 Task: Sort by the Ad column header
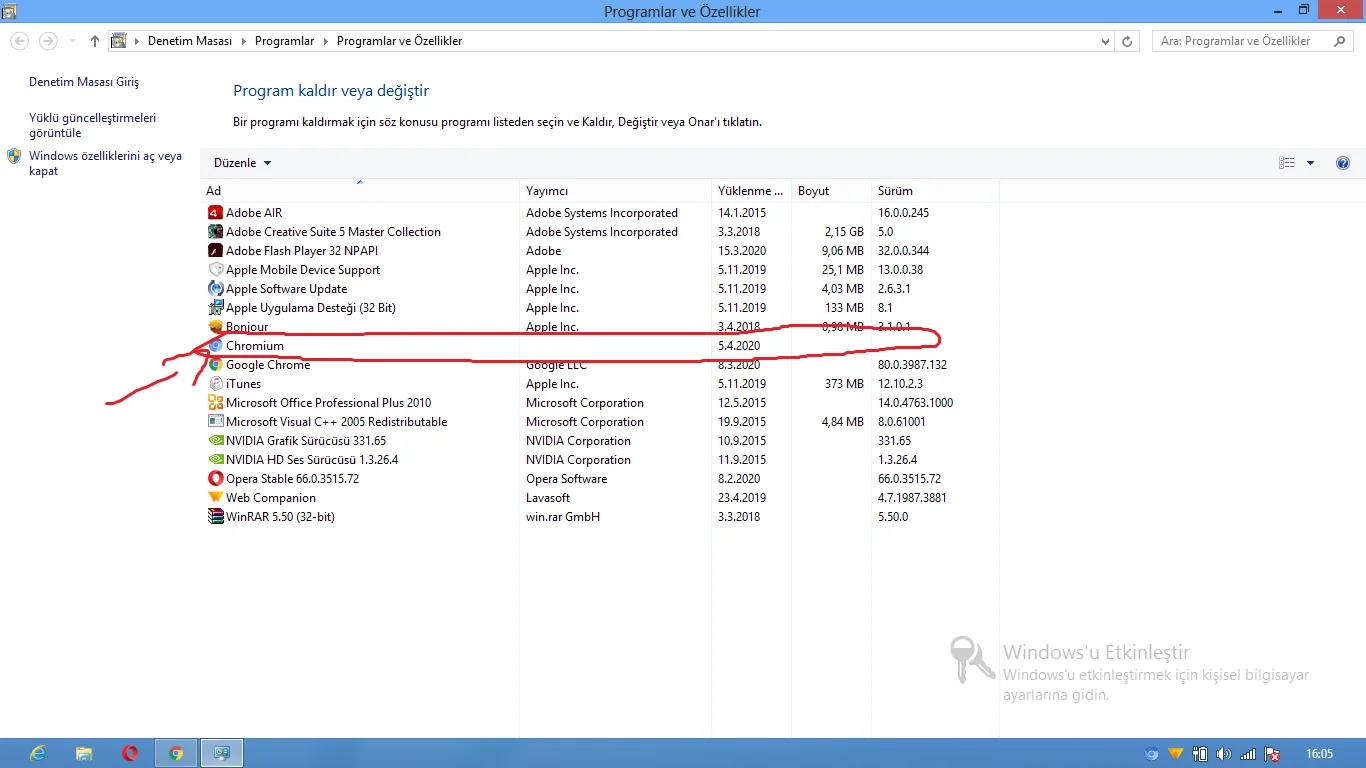(360, 191)
